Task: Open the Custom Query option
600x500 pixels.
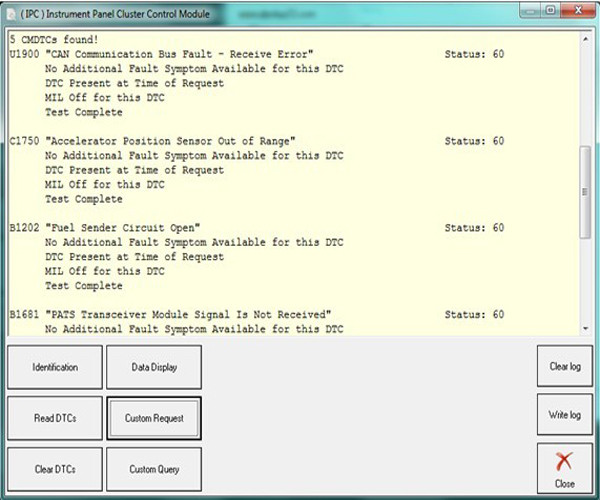Action: 154,469
